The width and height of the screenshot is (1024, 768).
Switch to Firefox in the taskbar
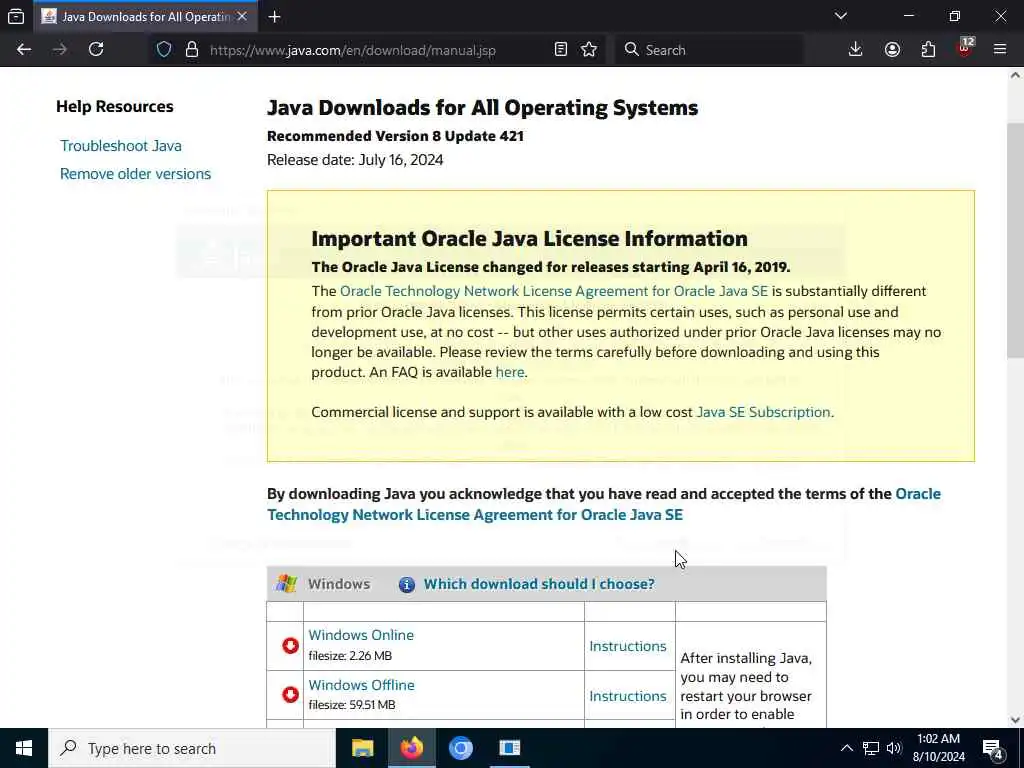(x=411, y=748)
